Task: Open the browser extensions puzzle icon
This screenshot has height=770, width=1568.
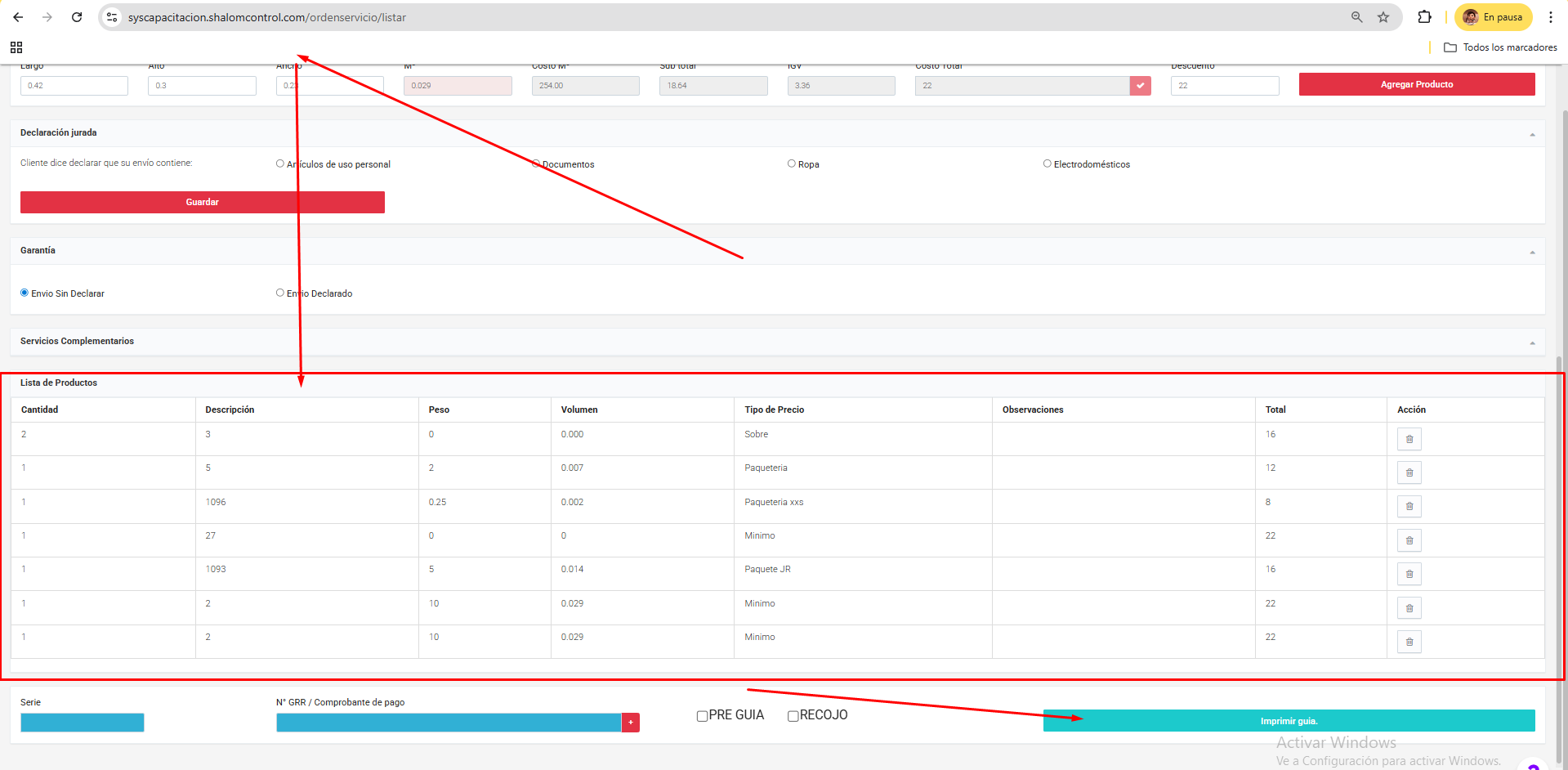Action: tap(1424, 17)
